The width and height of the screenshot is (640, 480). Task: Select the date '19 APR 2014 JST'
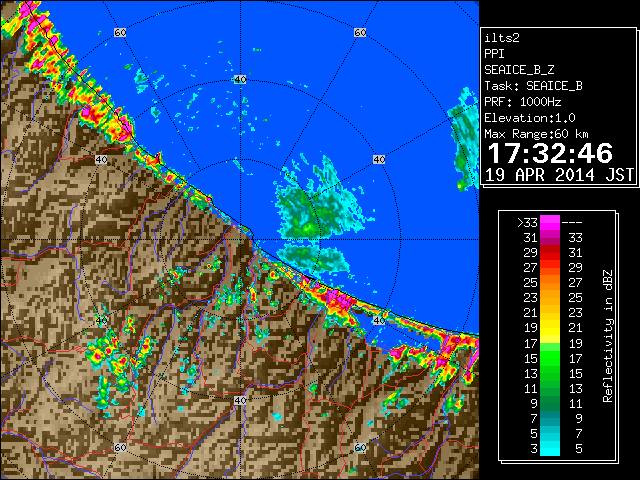[x=559, y=175]
